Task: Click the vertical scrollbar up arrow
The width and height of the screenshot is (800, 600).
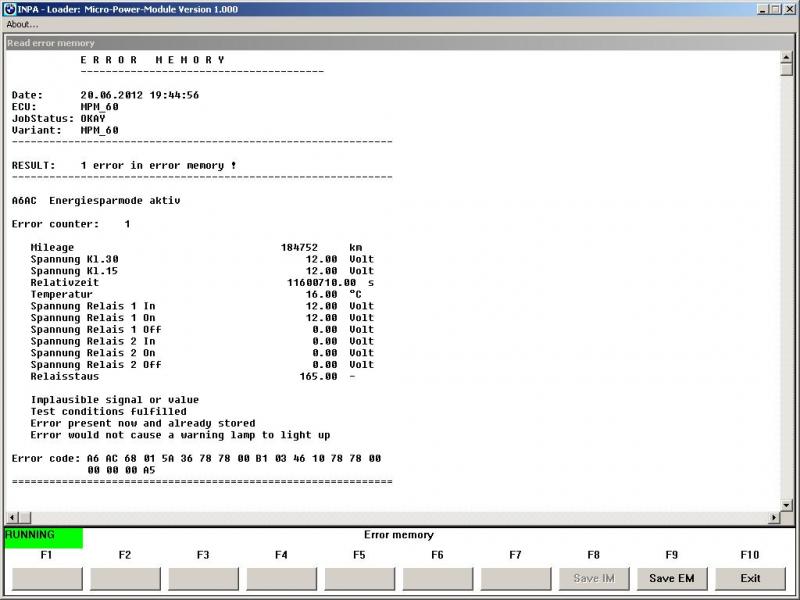Action: (786, 57)
